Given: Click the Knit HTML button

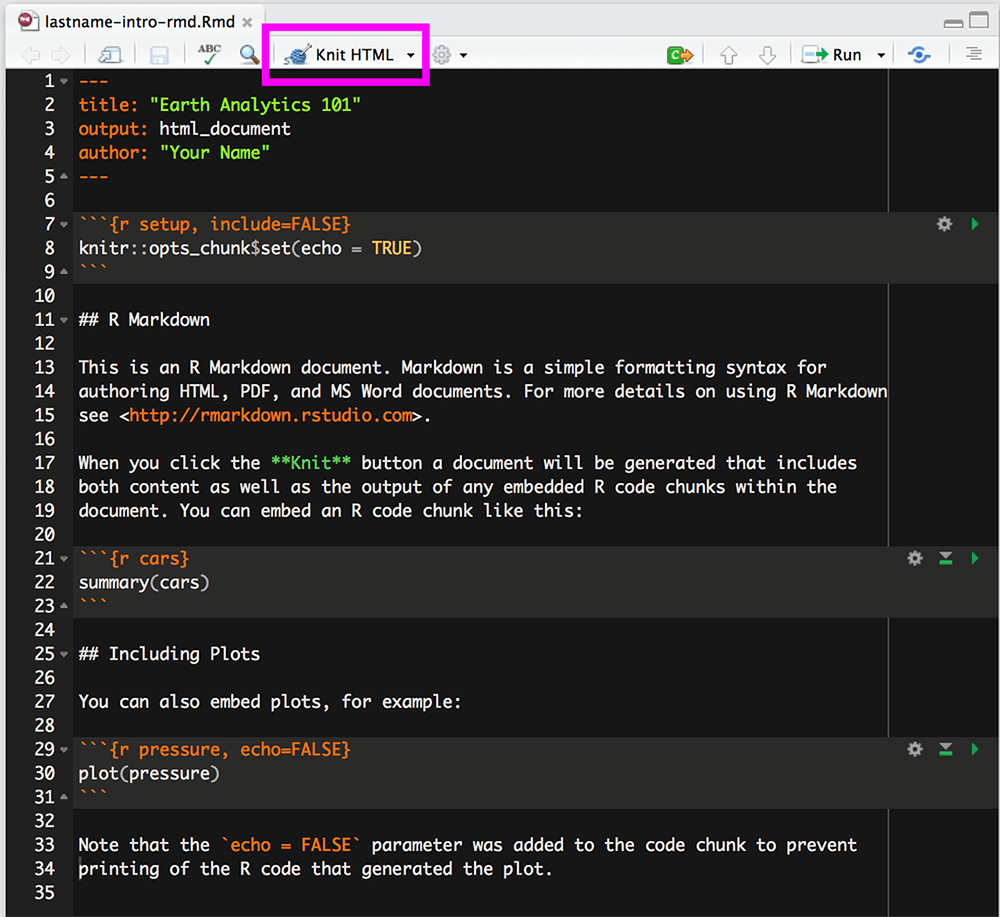Looking at the screenshot, I should 339,55.
